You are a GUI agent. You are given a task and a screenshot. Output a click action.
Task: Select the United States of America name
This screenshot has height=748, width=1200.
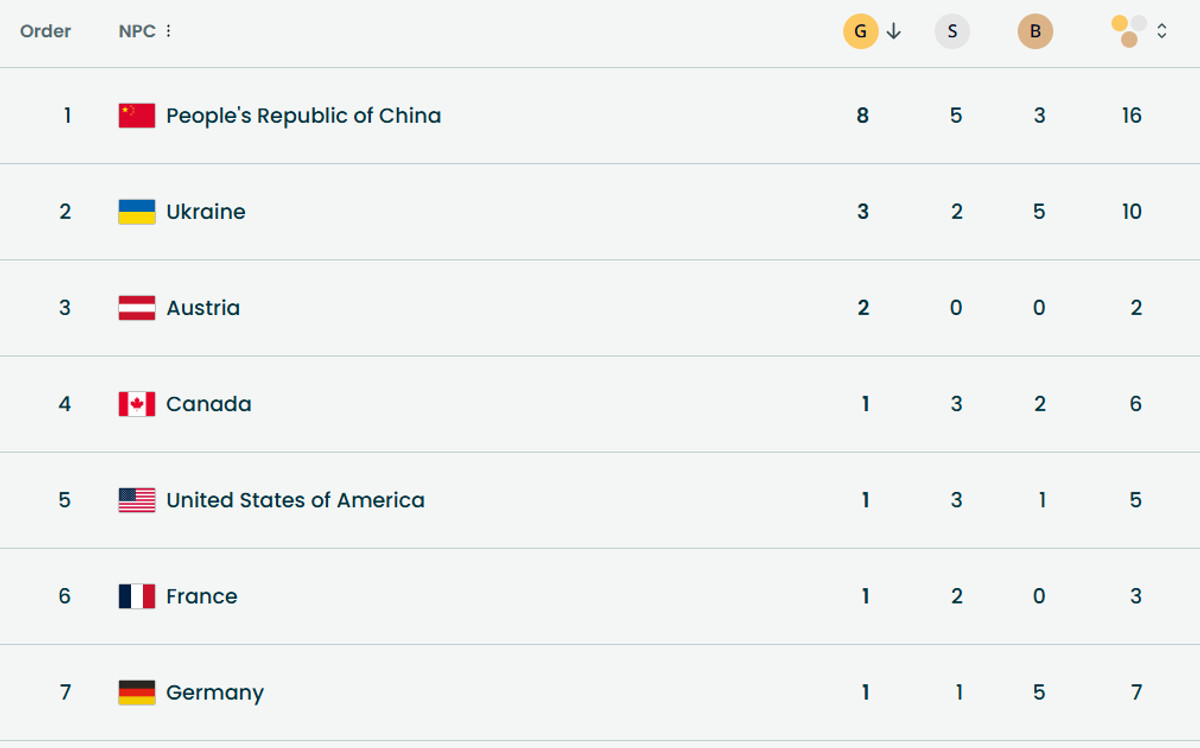click(x=295, y=500)
